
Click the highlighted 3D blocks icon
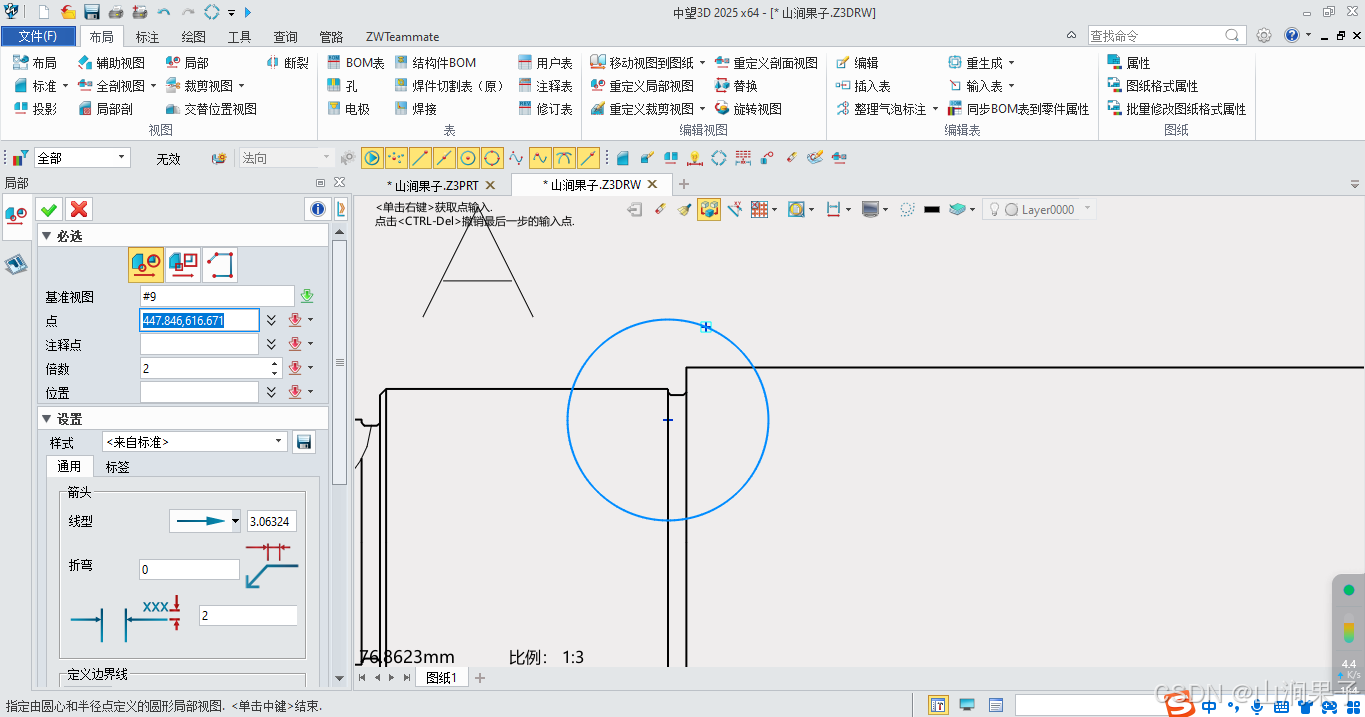[709, 209]
